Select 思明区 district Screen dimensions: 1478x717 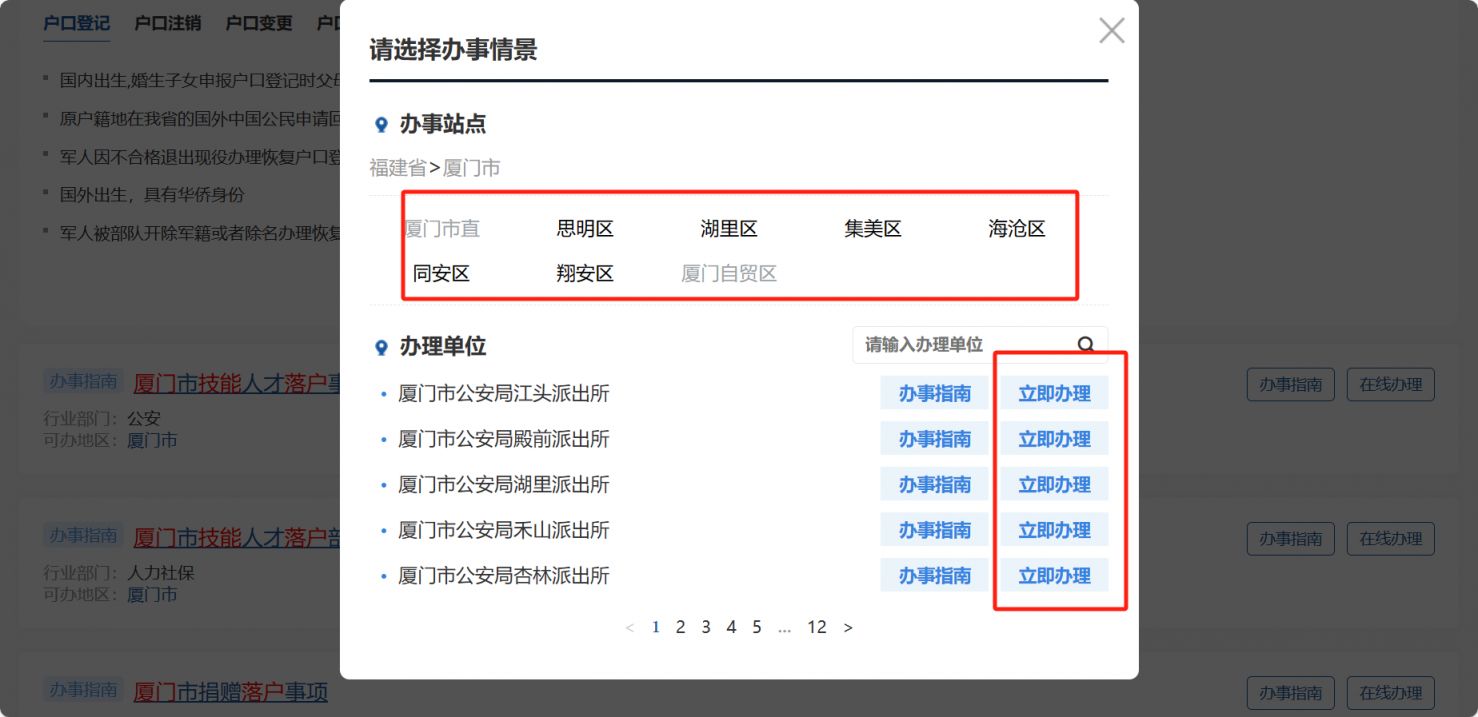coord(585,229)
